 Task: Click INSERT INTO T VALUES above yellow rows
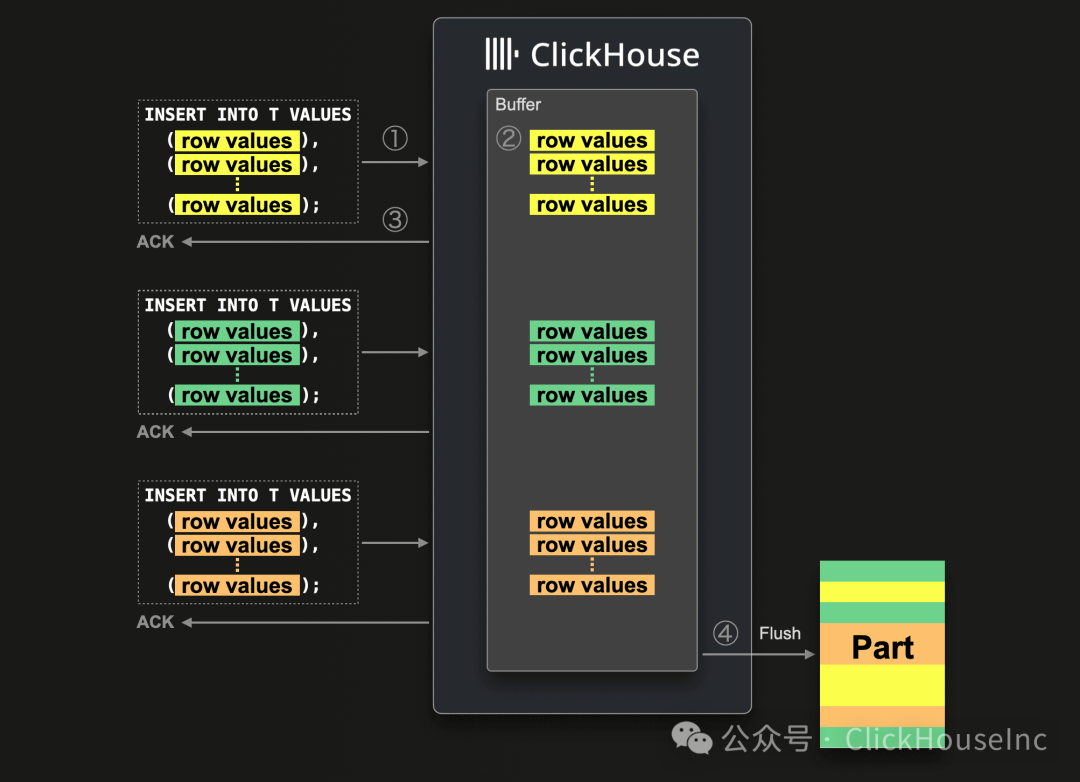[x=248, y=114]
